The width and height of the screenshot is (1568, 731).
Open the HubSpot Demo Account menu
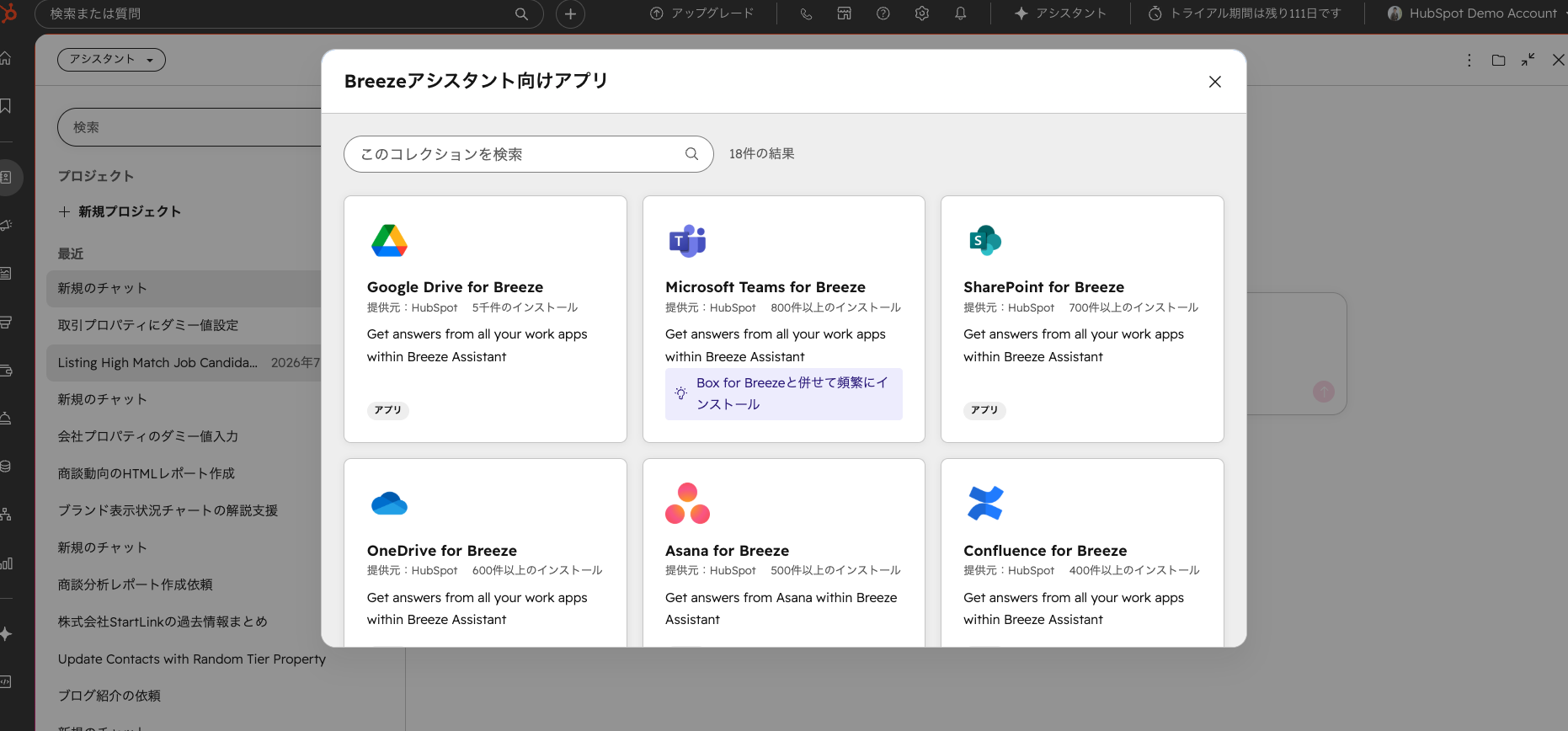pyautogui.click(x=1476, y=13)
